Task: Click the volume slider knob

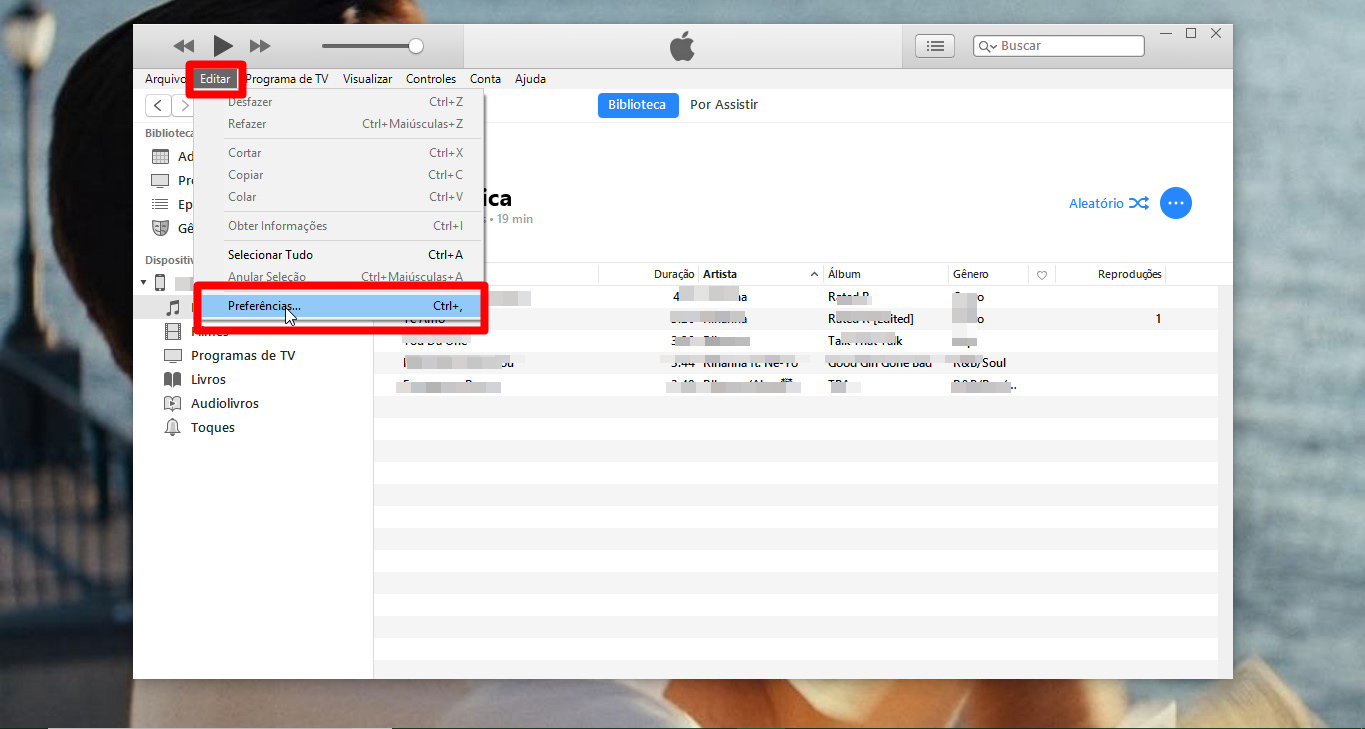Action: click(x=416, y=46)
